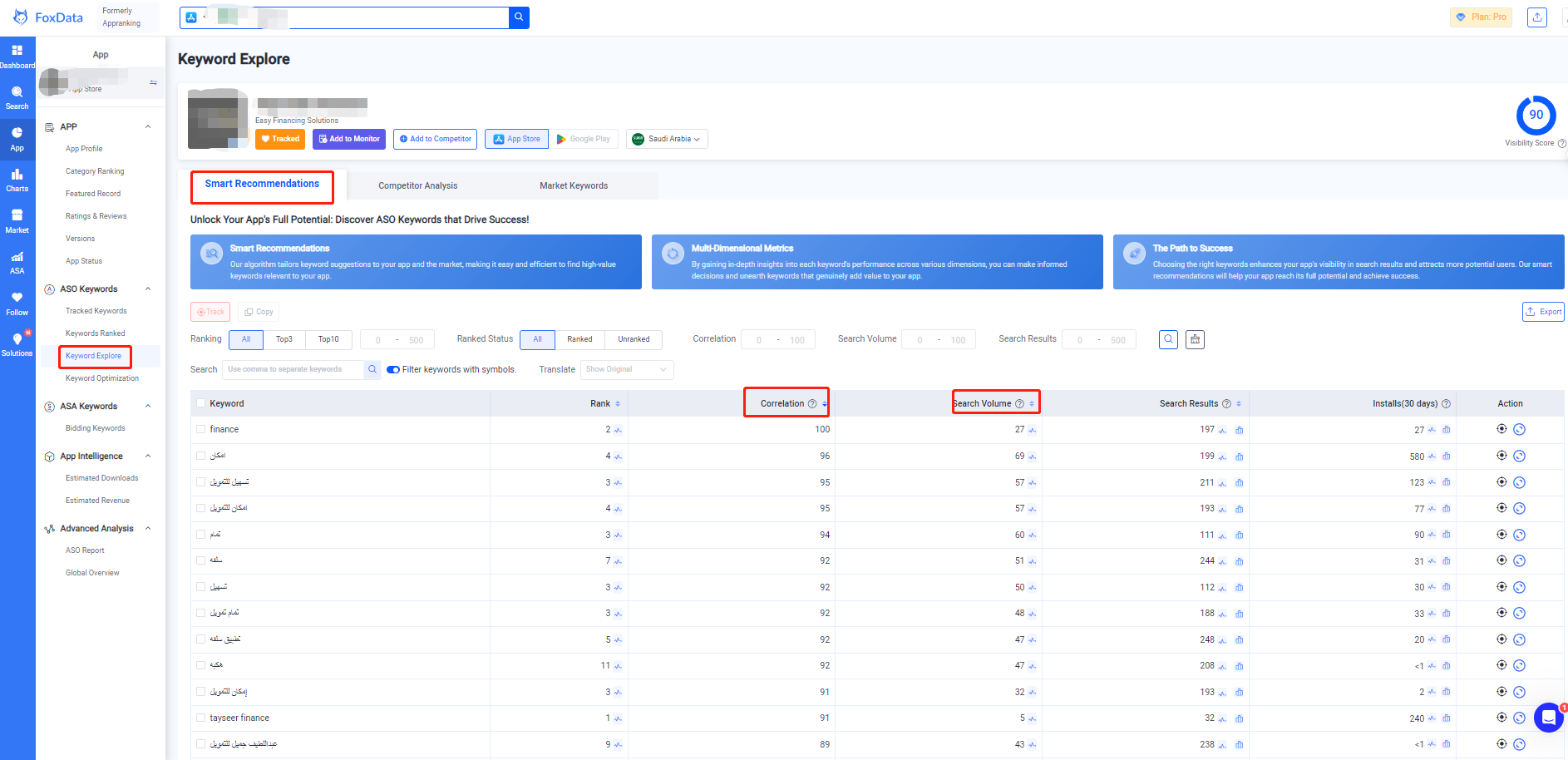Open Category Ranking in sidebar
The image size is (1568, 760).
click(95, 171)
